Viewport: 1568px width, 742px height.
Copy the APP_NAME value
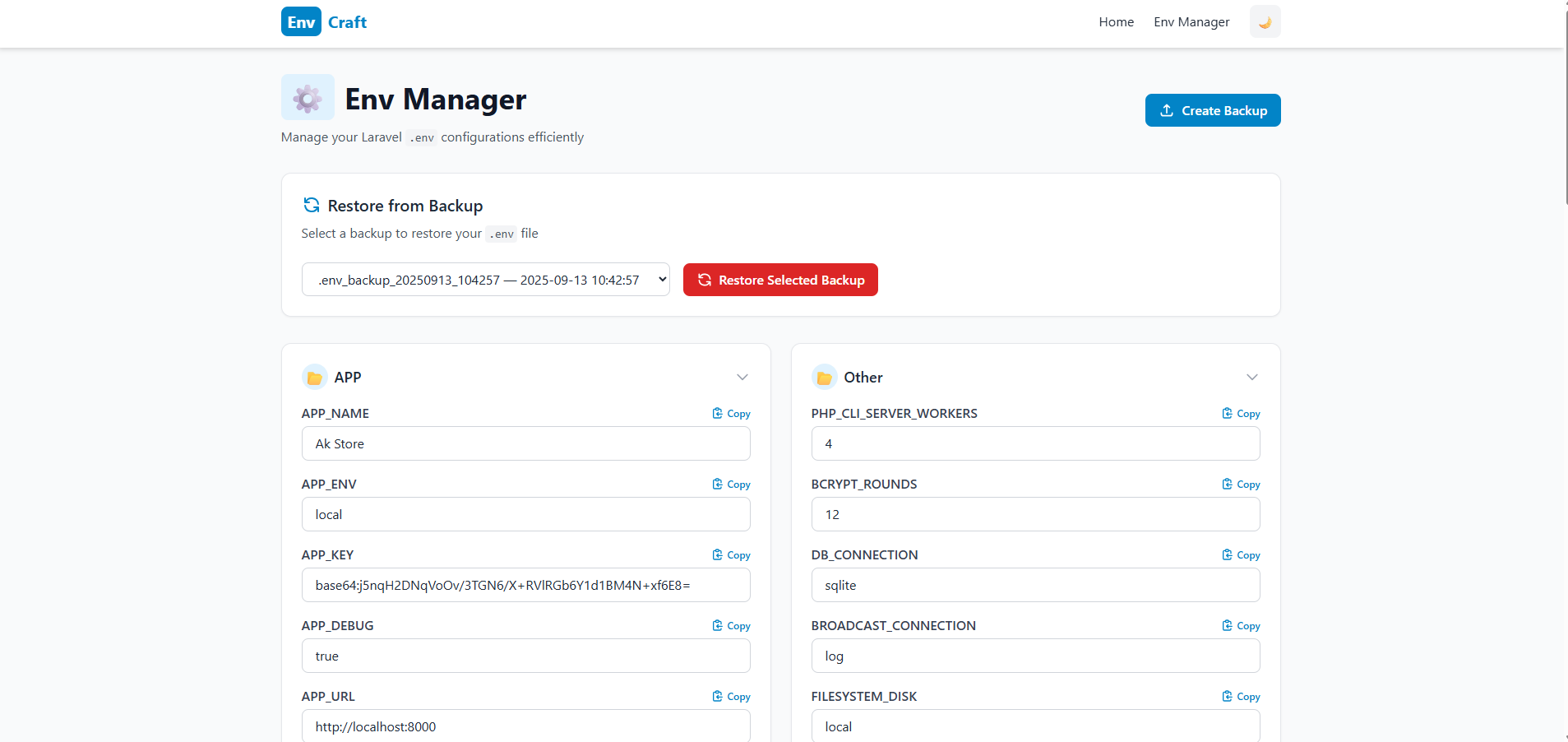pos(731,414)
